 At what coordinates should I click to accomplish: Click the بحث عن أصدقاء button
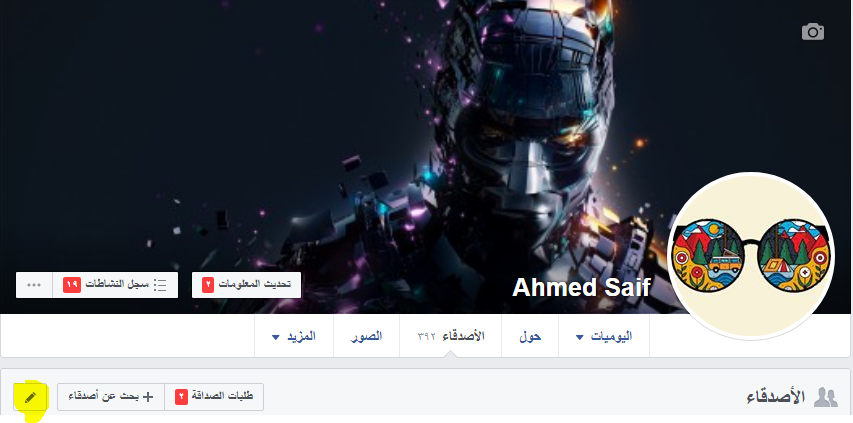(111, 397)
